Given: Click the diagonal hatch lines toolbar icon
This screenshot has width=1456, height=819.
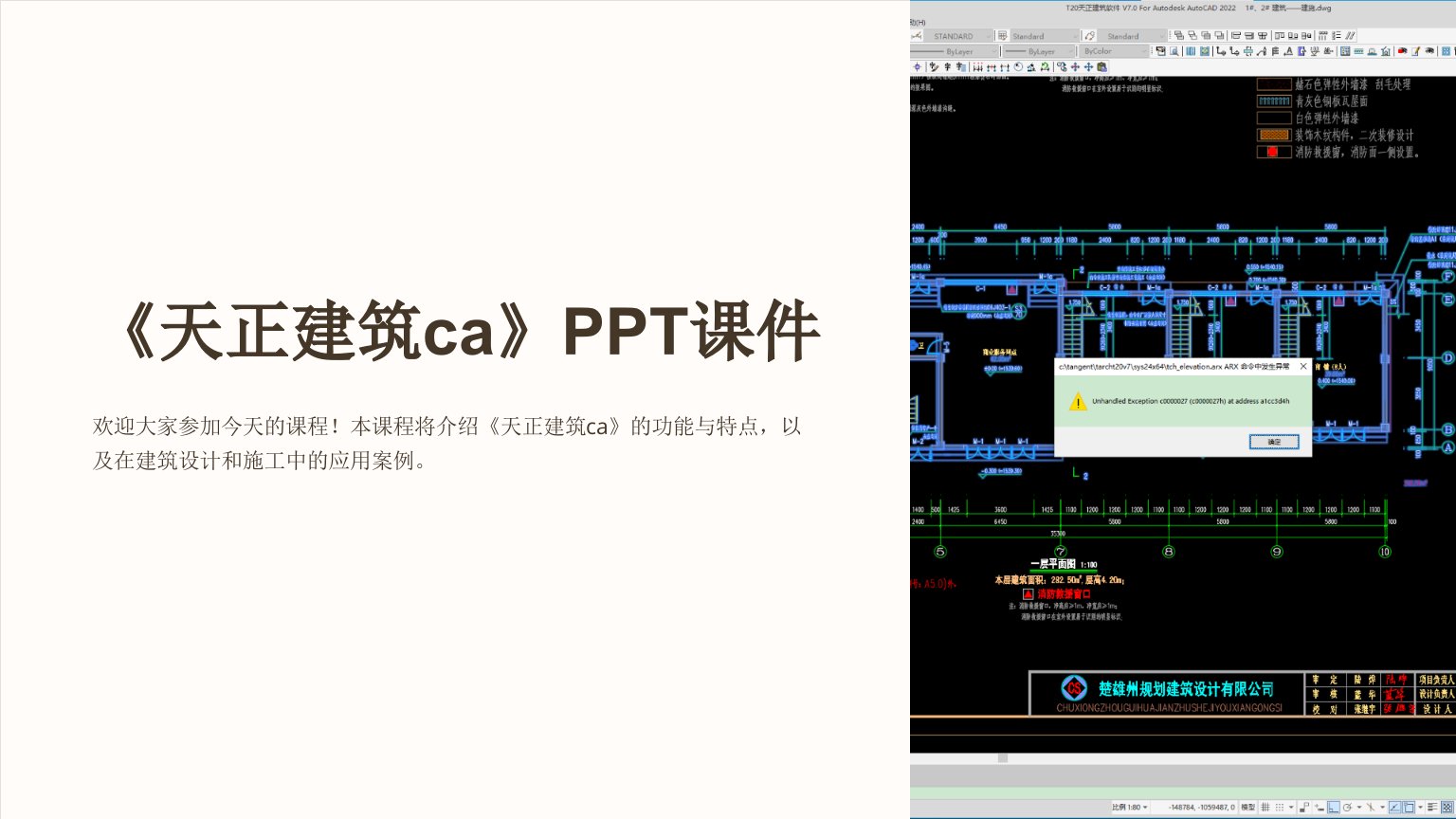Looking at the screenshot, I should pos(1350,36).
